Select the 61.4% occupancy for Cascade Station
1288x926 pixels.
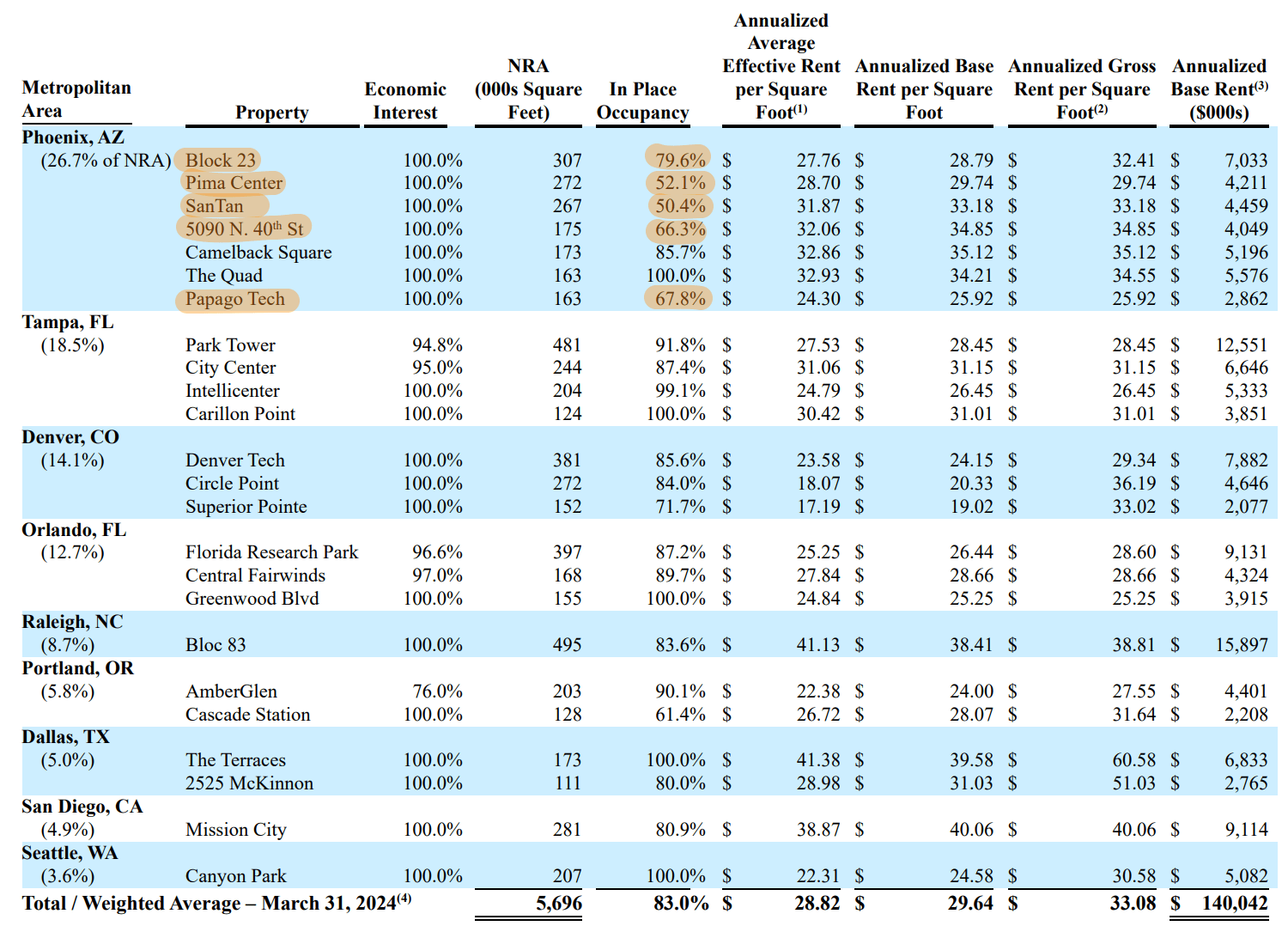(680, 715)
